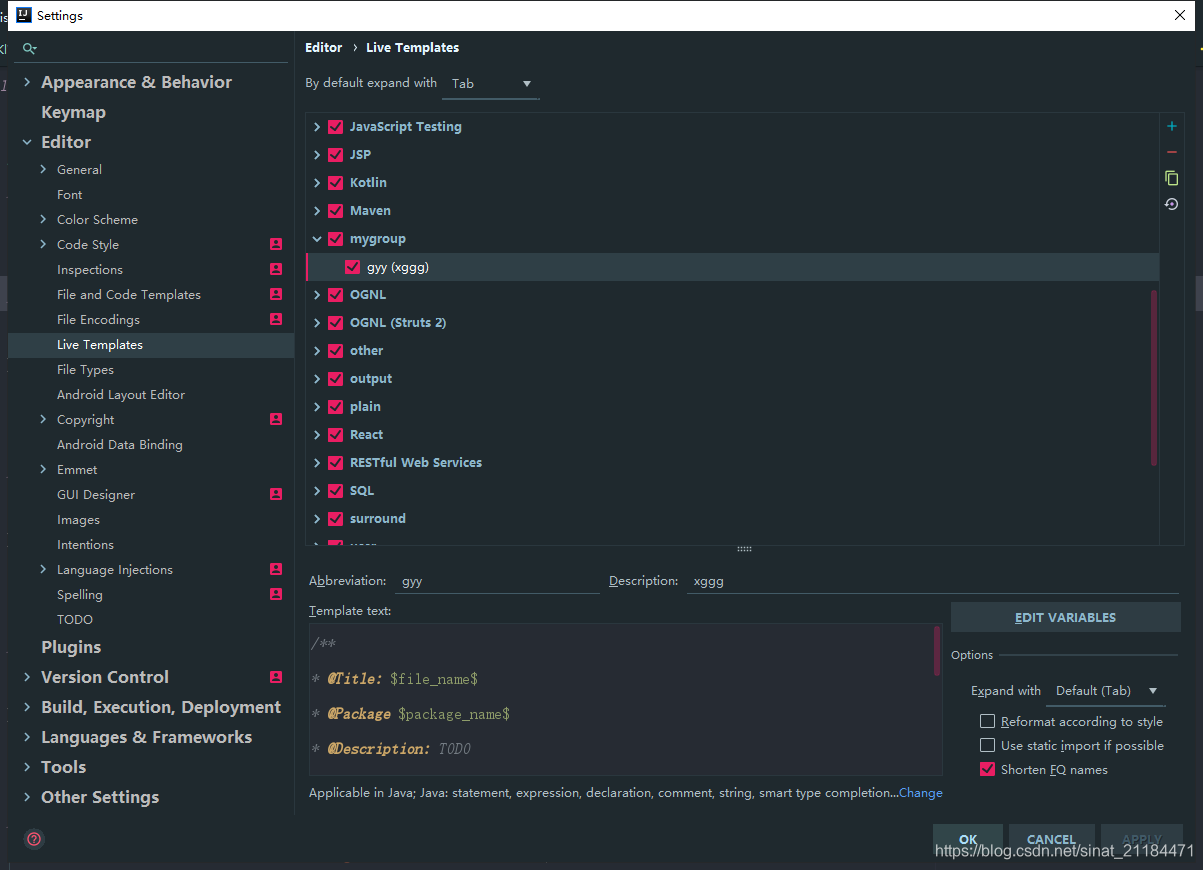
Task: Click the Change applicable contexts link
Action: (x=921, y=792)
